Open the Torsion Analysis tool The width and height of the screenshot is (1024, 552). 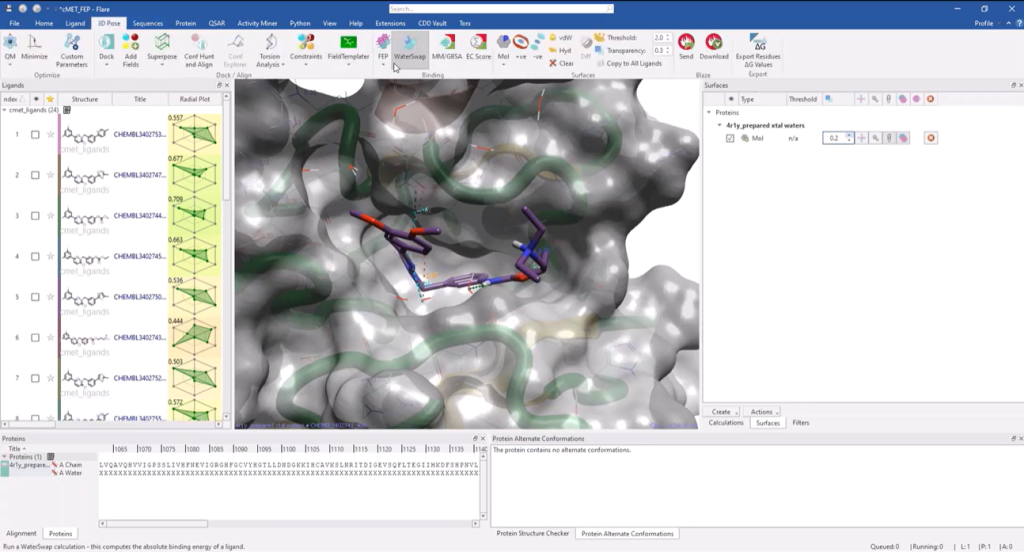pyautogui.click(x=270, y=50)
